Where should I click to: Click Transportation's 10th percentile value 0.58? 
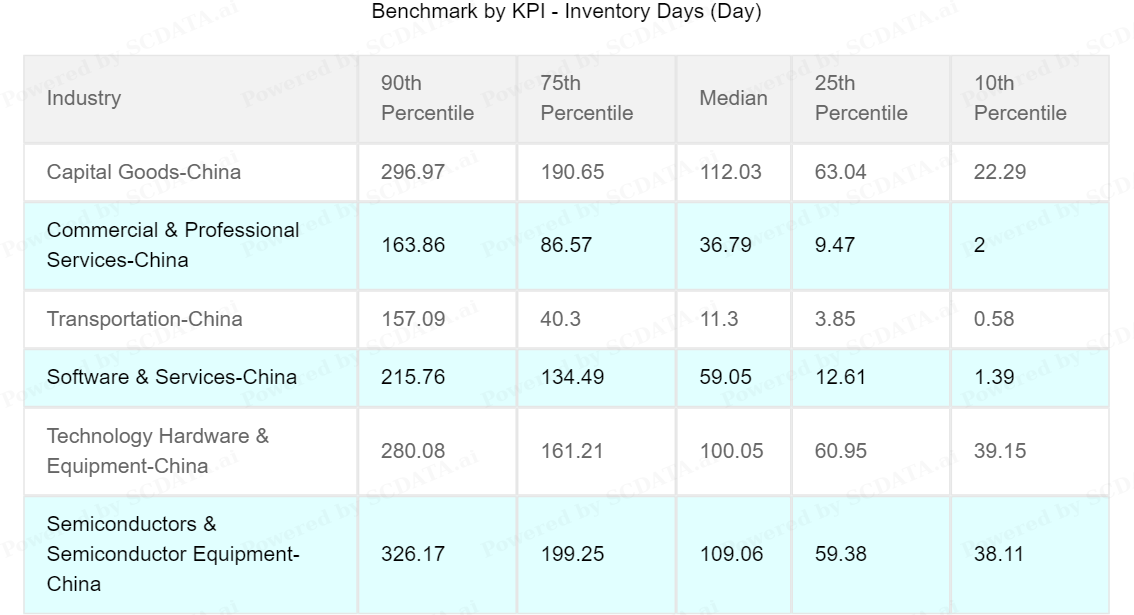tap(993, 320)
